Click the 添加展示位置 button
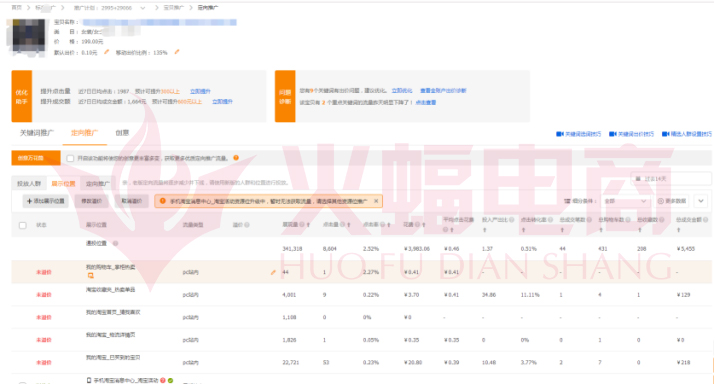Viewport: 715px width, 385px height. pyautogui.click(x=46, y=201)
